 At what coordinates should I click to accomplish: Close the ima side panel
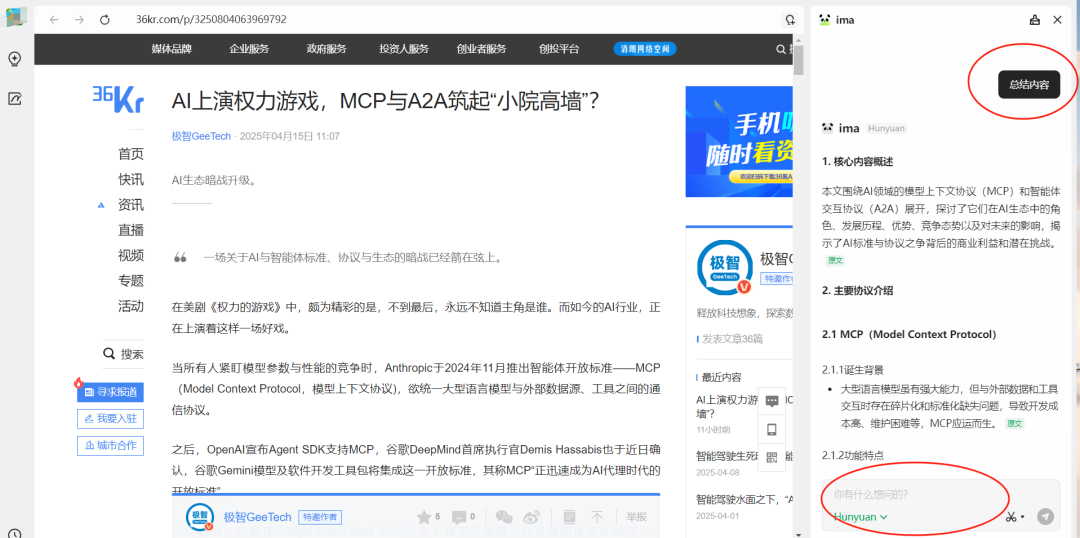coord(1057,20)
